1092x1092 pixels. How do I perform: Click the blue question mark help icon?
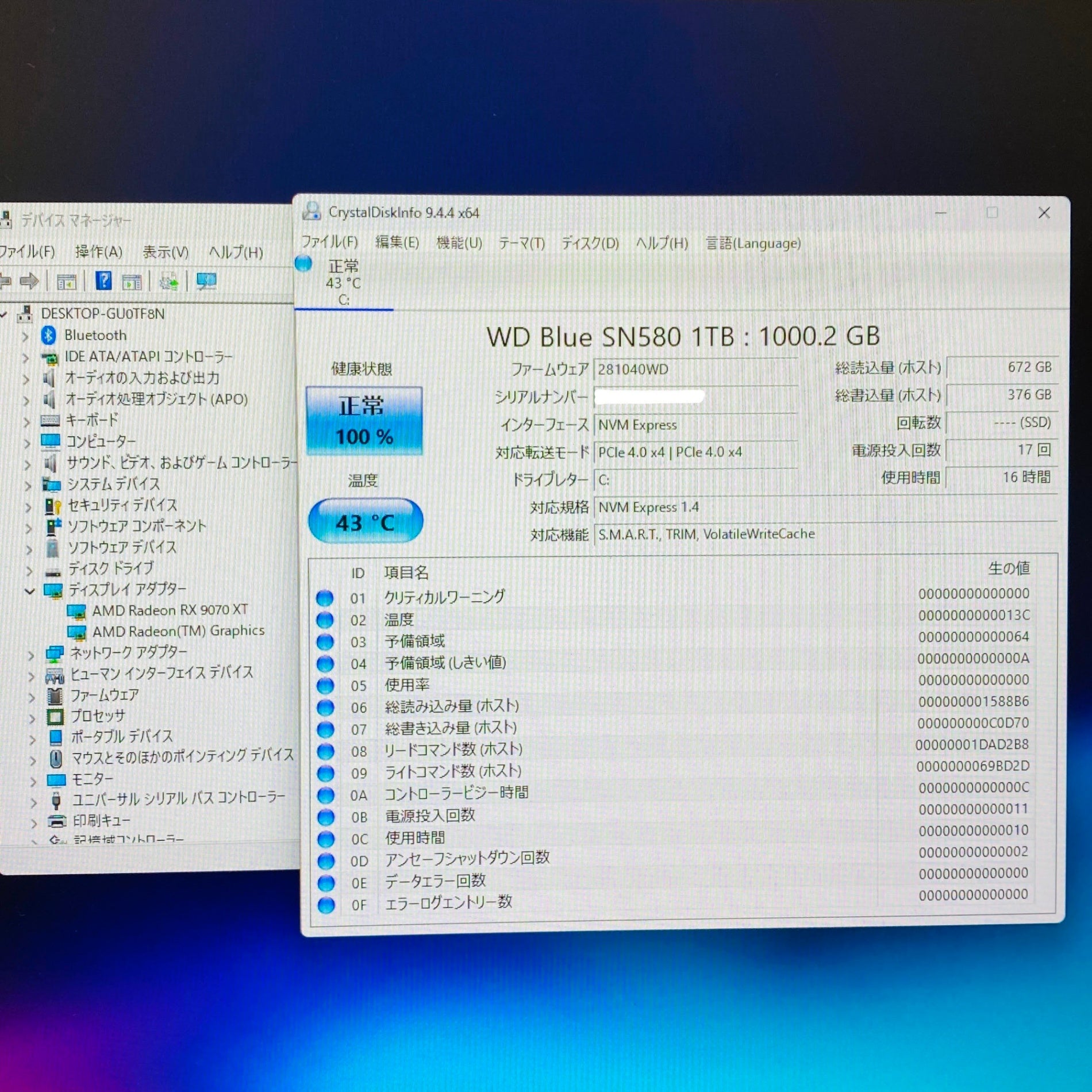point(103,281)
